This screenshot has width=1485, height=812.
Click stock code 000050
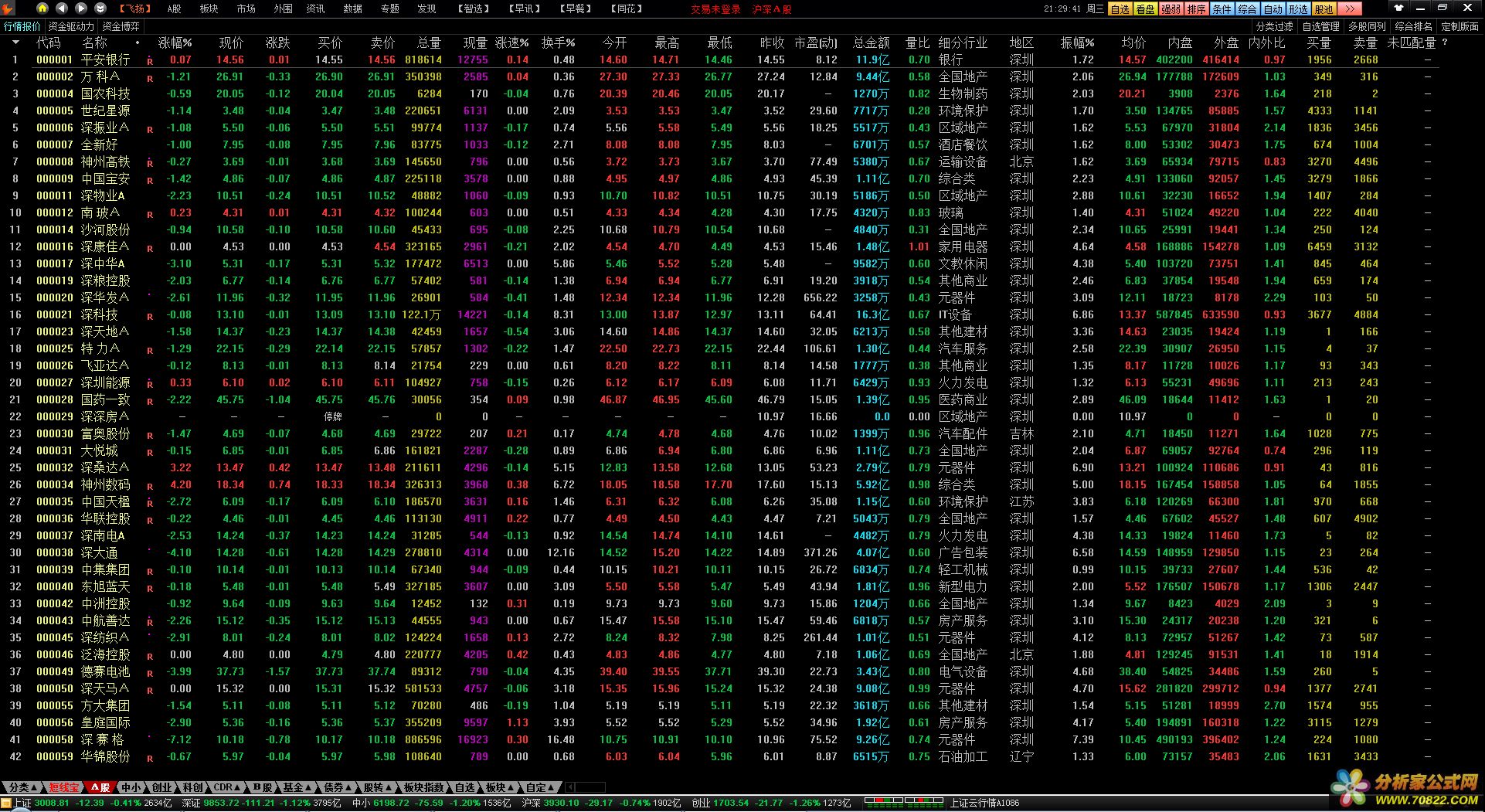click(x=55, y=688)
